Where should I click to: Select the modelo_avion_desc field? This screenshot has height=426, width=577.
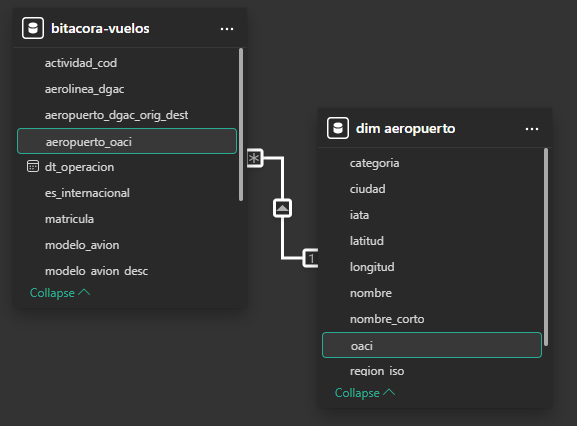(x=127, y=271)
